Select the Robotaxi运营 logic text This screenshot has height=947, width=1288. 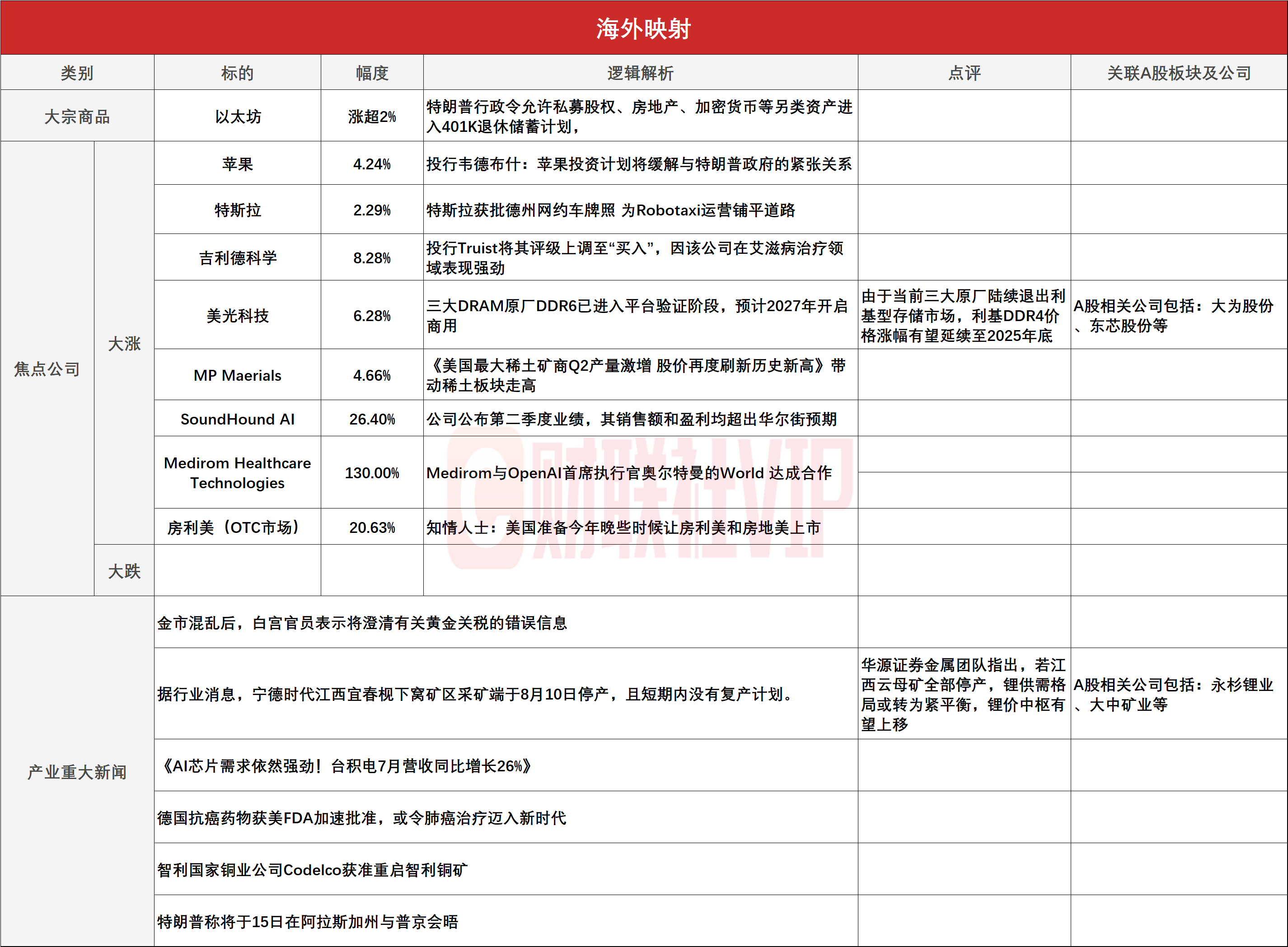611,210
